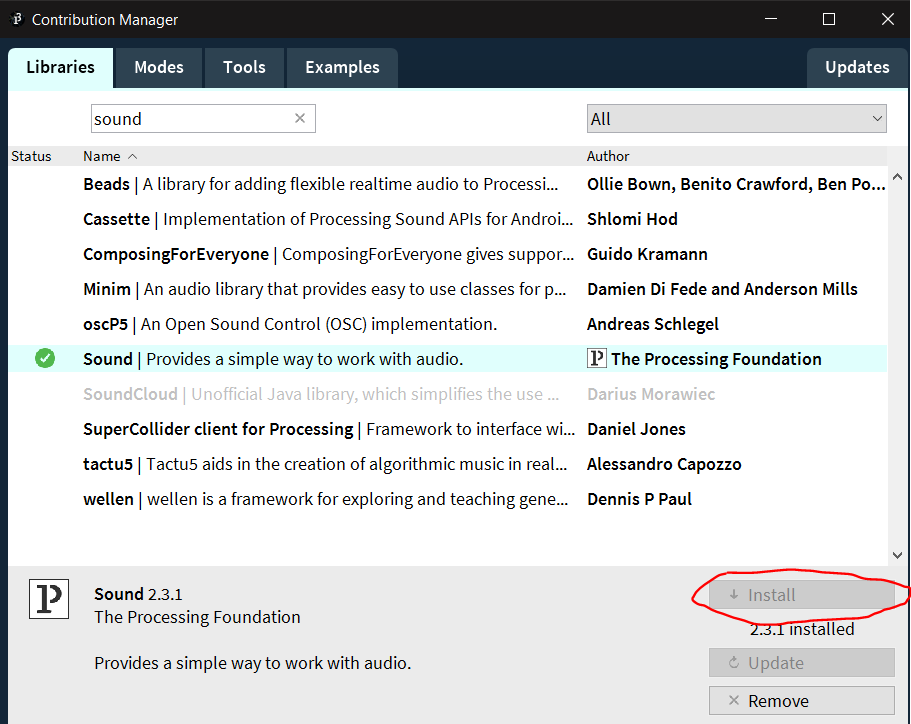Maximize the Contribution Manager window

click(x=829, y=19)
